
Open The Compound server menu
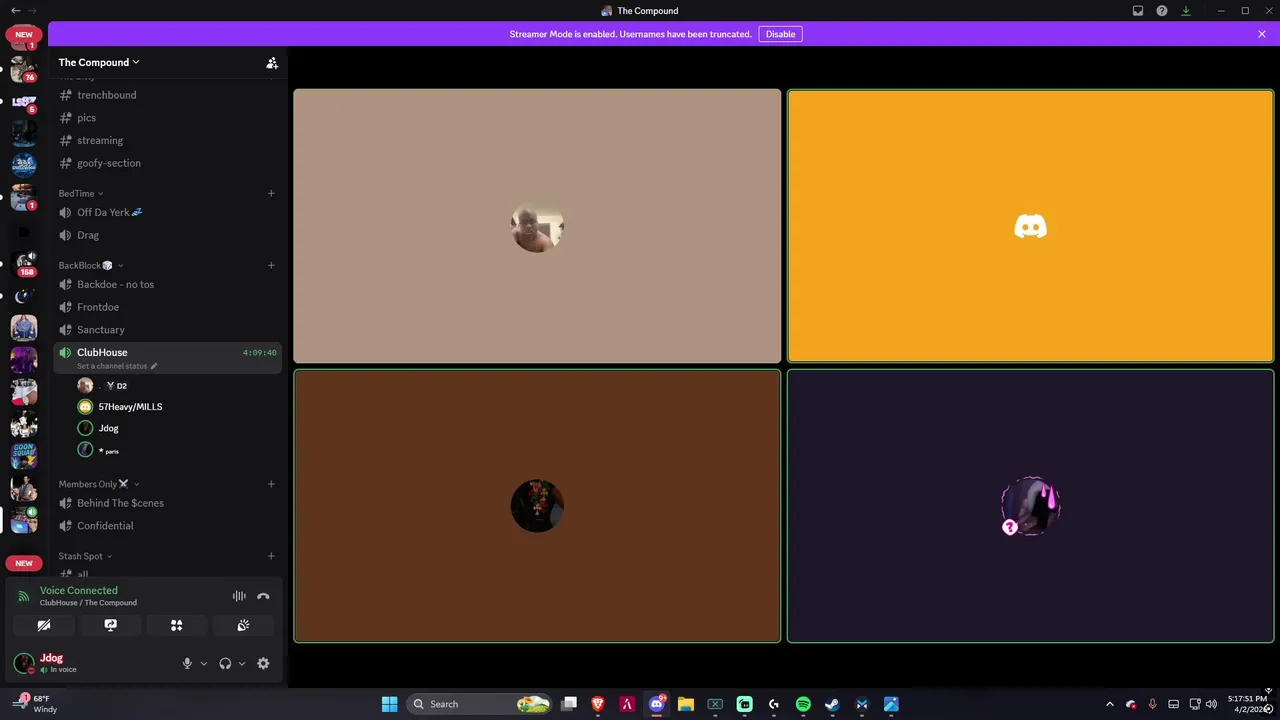pyautogui.click(x=99, y=62)
